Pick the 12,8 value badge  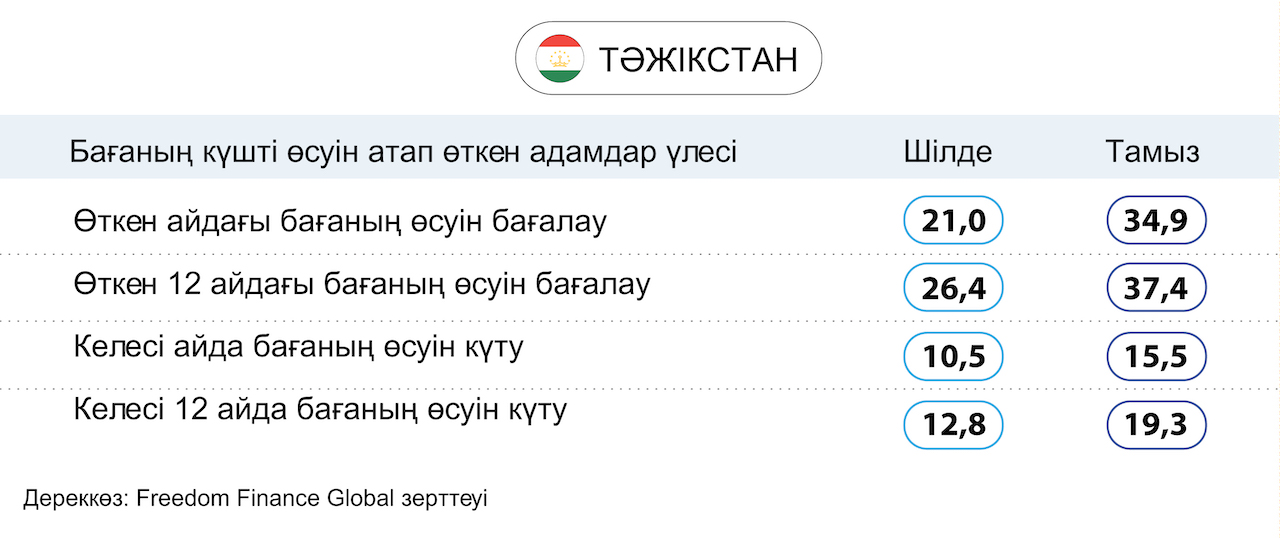click(953, 425)
